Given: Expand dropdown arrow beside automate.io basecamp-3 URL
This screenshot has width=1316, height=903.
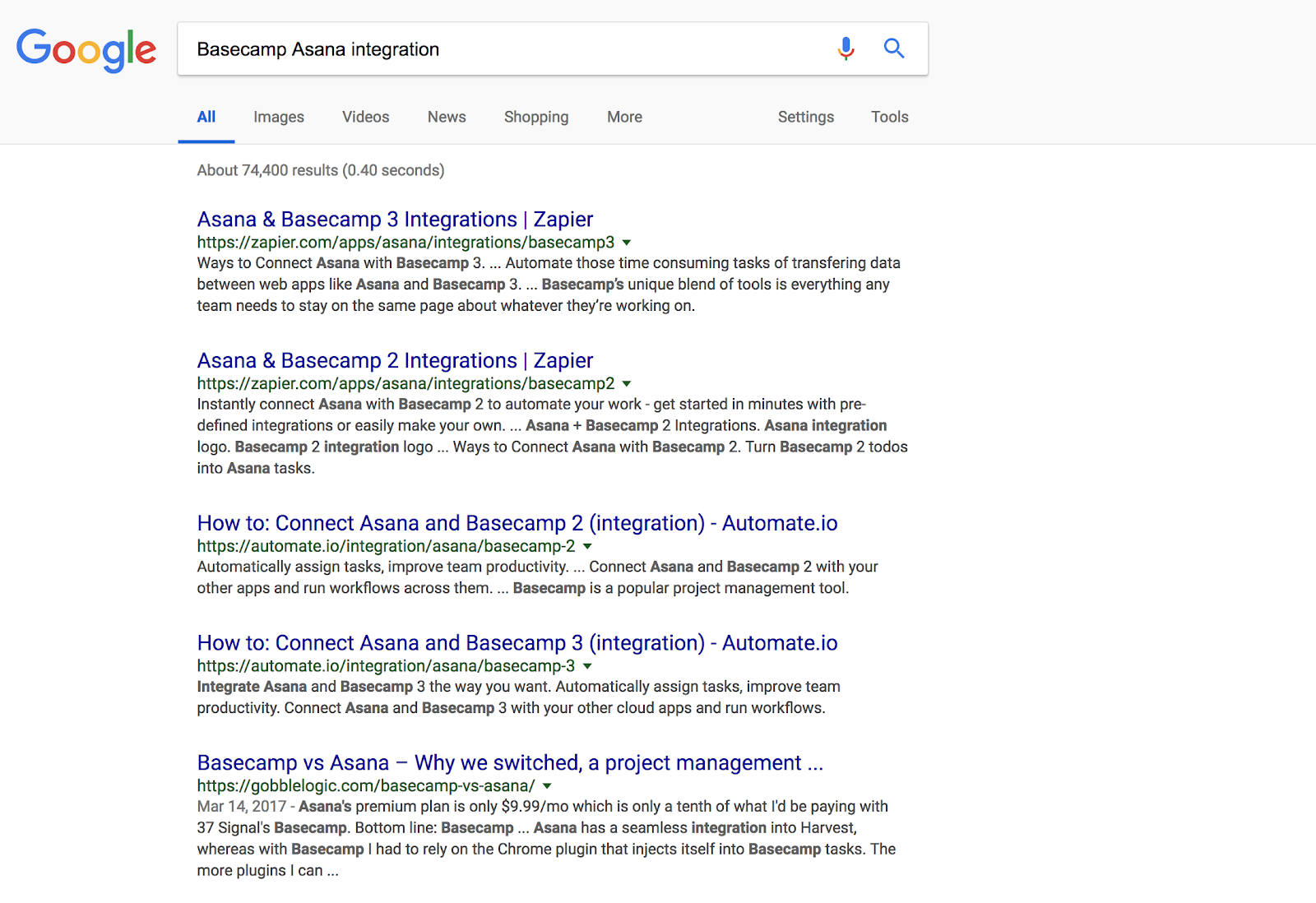Looking at the screenshot, I should (587, 666).
